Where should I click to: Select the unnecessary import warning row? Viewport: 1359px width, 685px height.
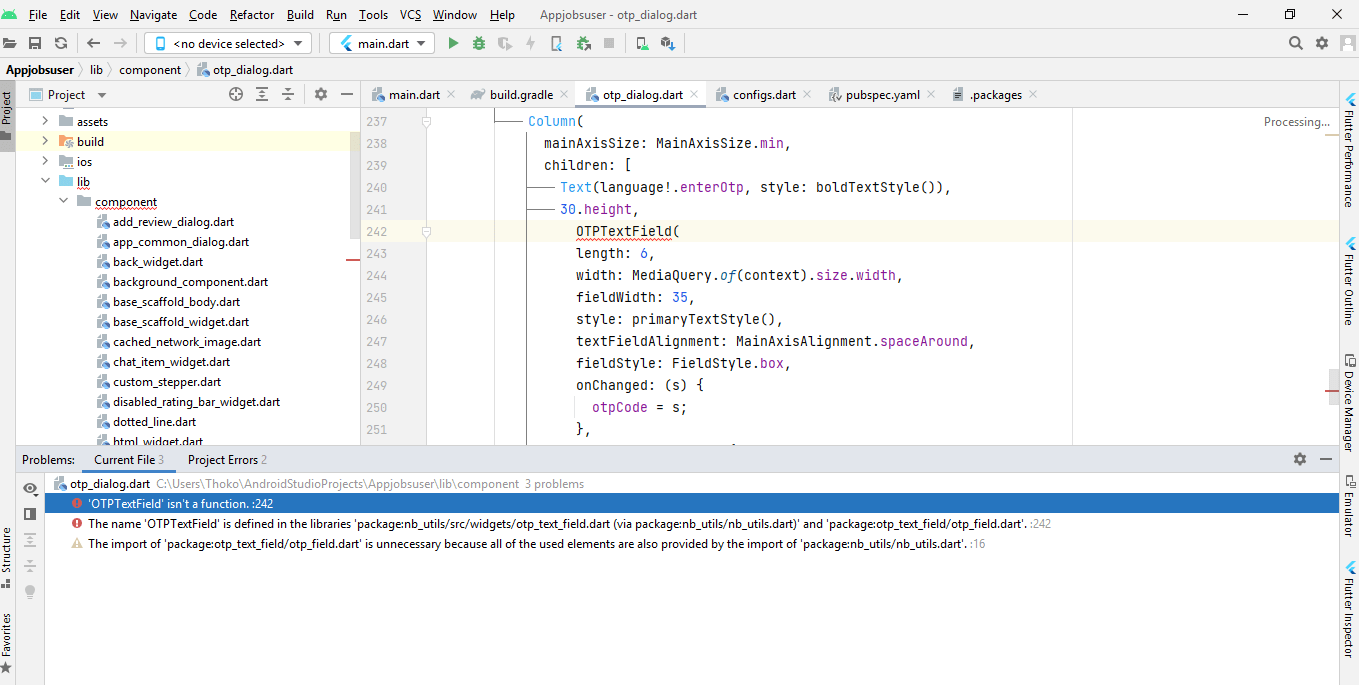click(691, 543)
